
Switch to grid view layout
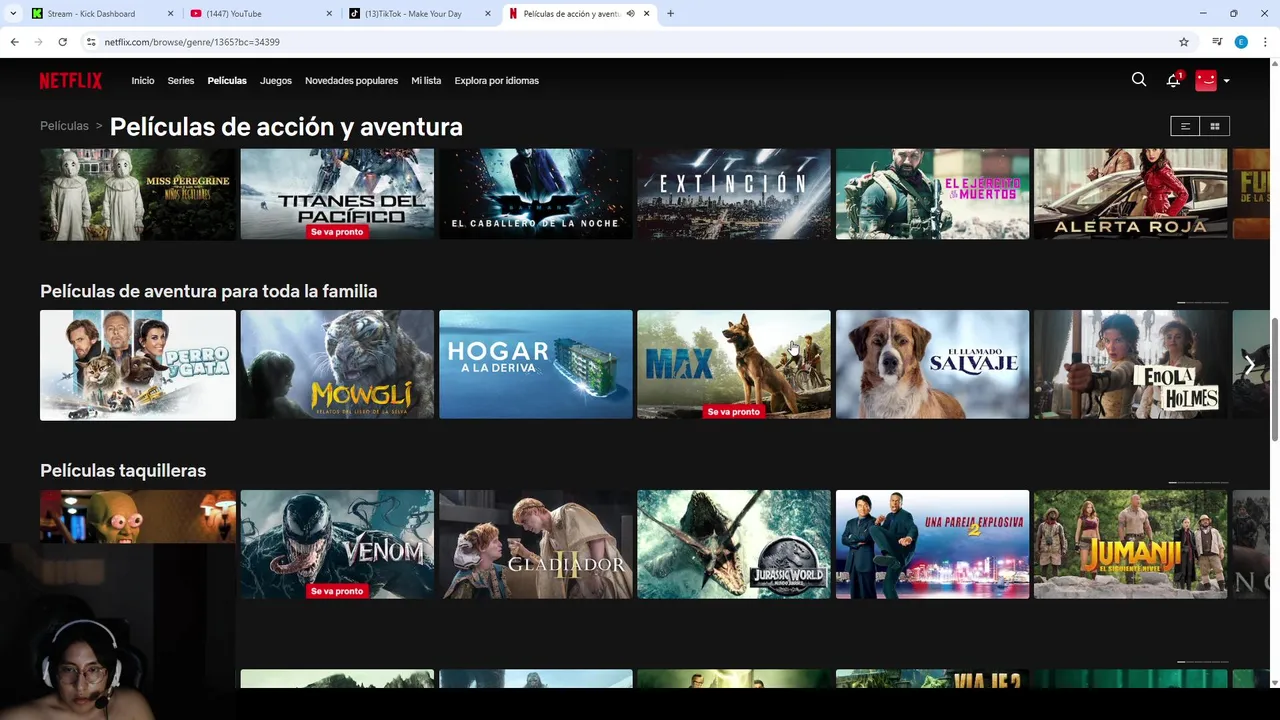point(1215,126)
